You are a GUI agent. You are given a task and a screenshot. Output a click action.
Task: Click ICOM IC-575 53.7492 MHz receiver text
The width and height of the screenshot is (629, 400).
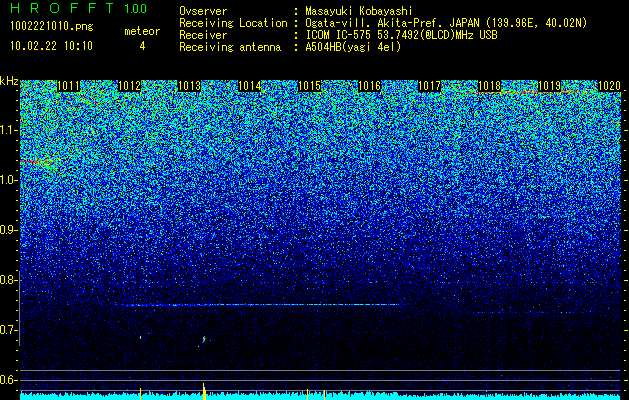pos(401,35)
